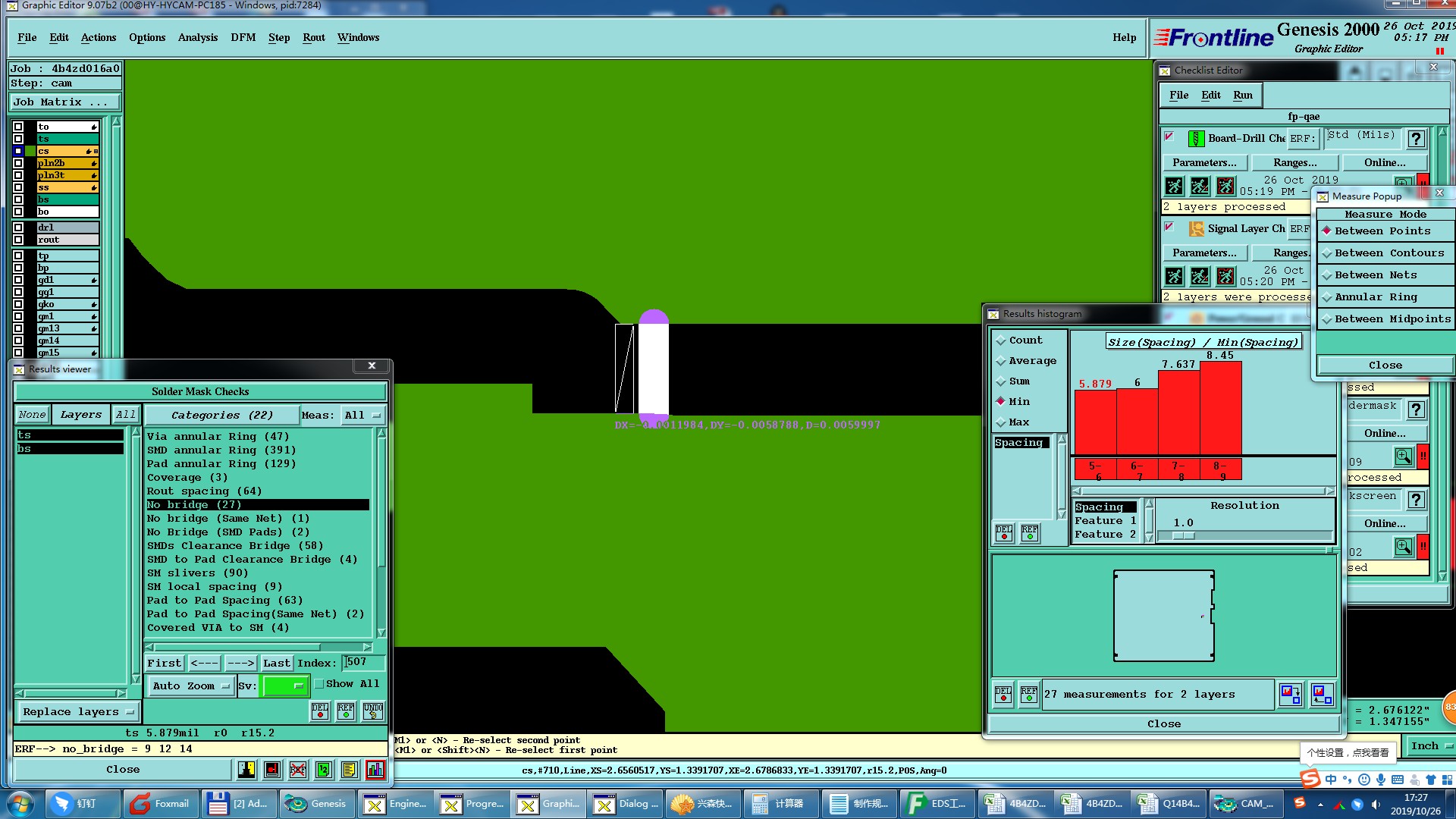Open the Inch units dropdown

click(1430, 746)
